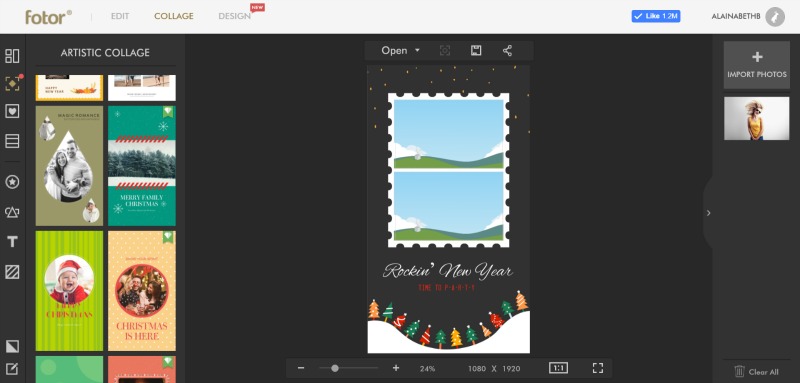Click the save floppy disk icon
The height and width of the screenshot is (383, 800).
click(476, 50)
